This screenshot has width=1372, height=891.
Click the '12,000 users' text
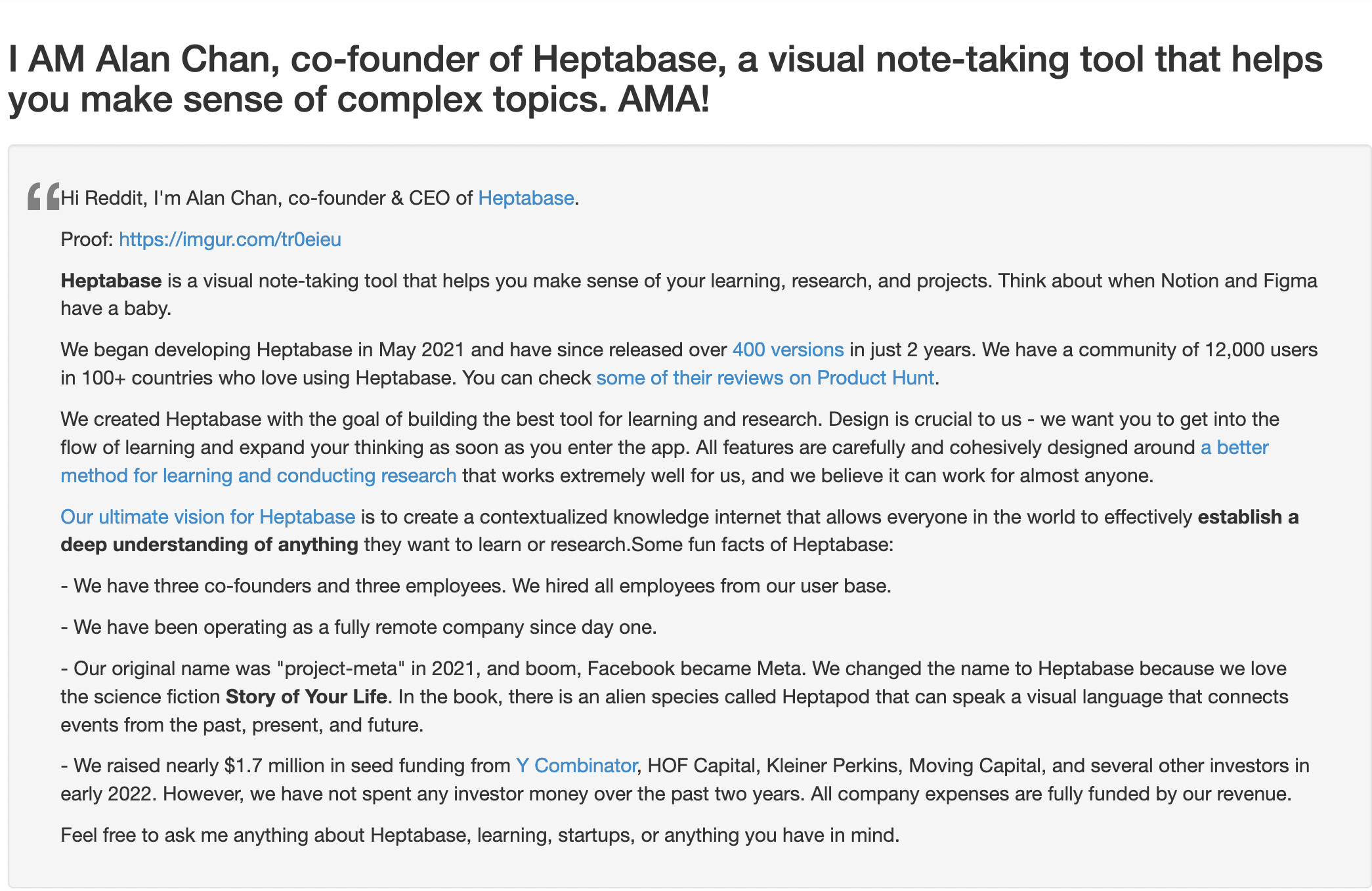pos(1260,350)
